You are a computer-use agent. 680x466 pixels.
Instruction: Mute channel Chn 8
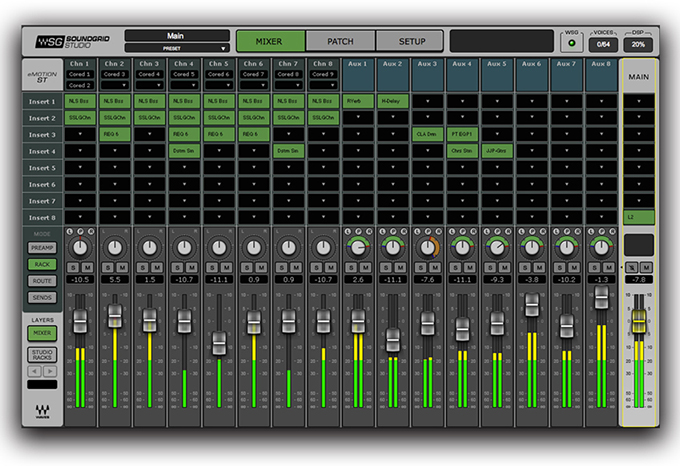tap(330, 267)
